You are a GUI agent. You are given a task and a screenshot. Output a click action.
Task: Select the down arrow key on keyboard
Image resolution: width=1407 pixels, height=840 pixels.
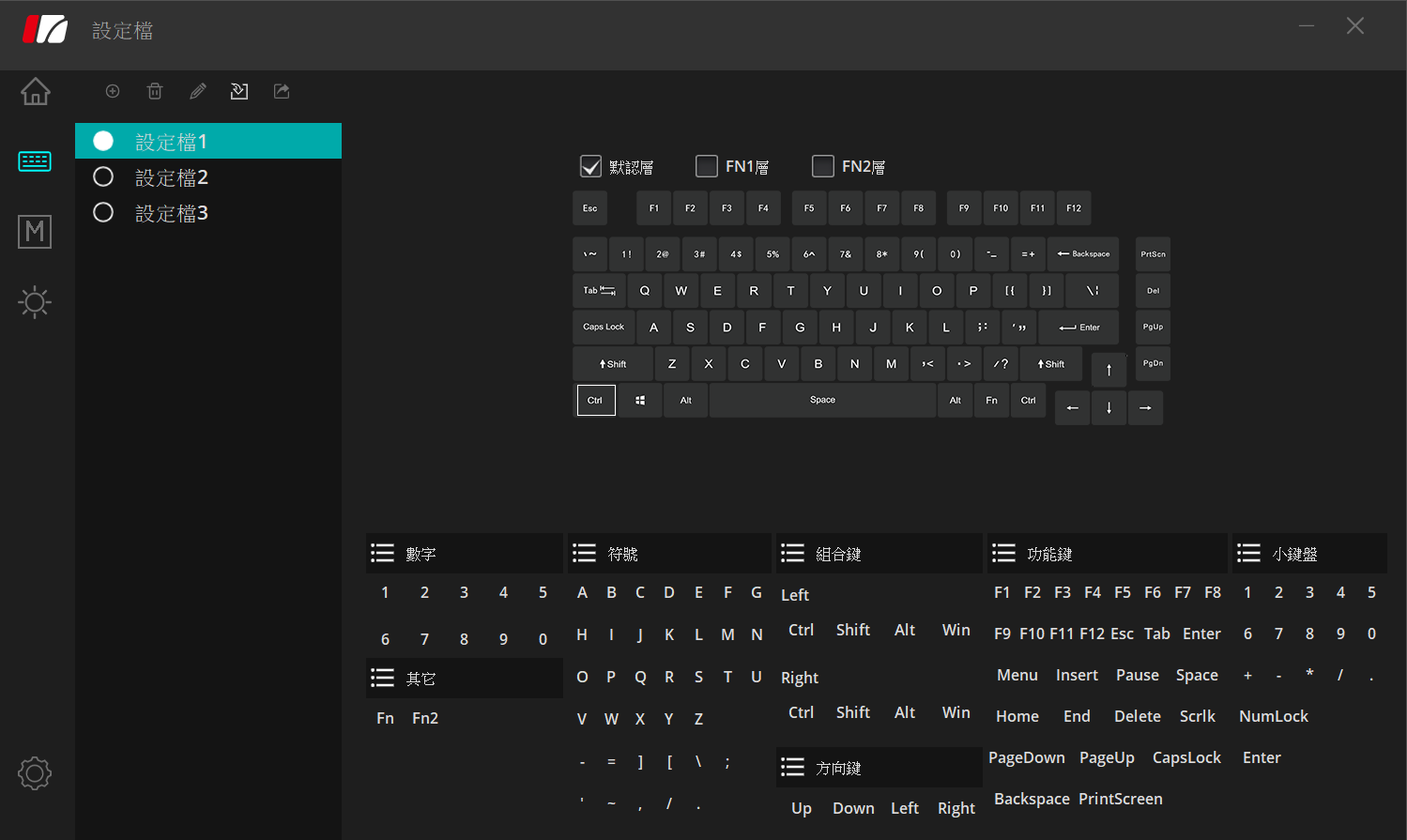[1109, 407]
